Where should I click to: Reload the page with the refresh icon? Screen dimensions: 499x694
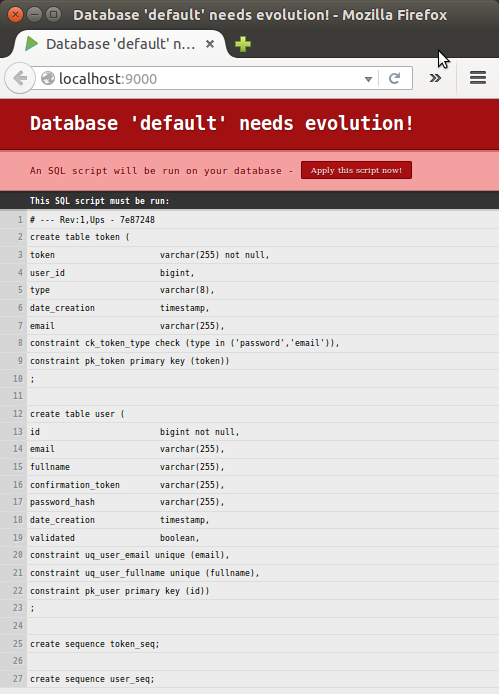(395, 78)
